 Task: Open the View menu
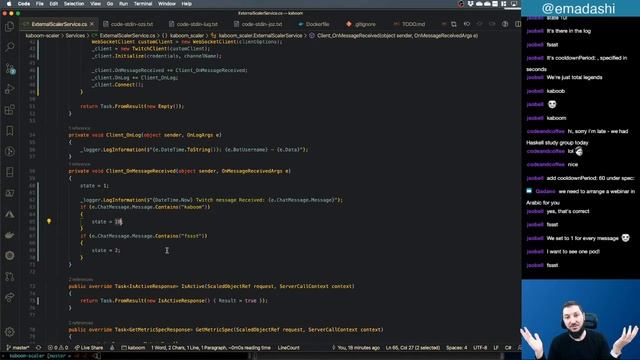pos(96,4)
